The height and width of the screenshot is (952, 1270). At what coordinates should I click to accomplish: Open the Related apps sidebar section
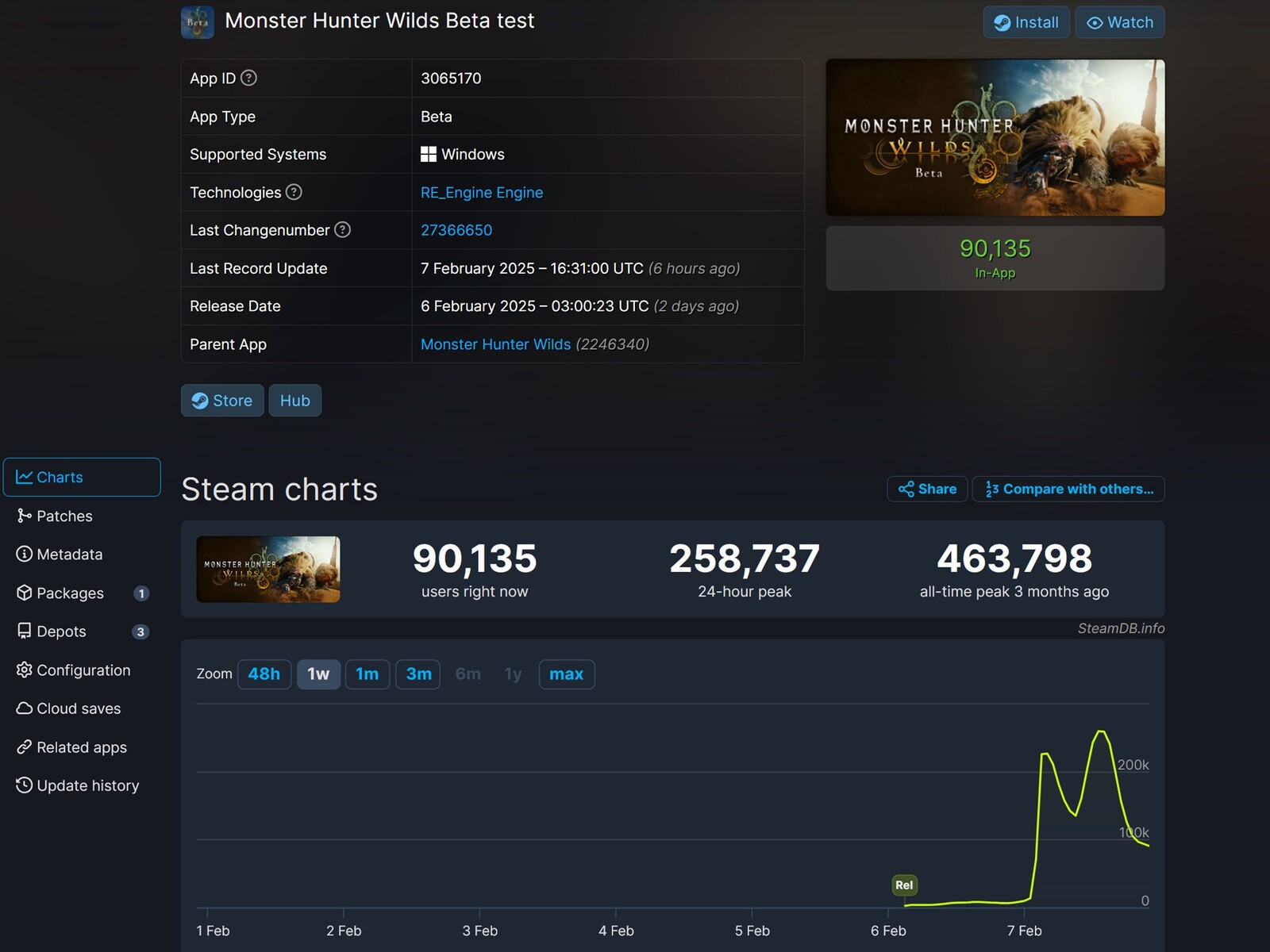pos(82,747)
